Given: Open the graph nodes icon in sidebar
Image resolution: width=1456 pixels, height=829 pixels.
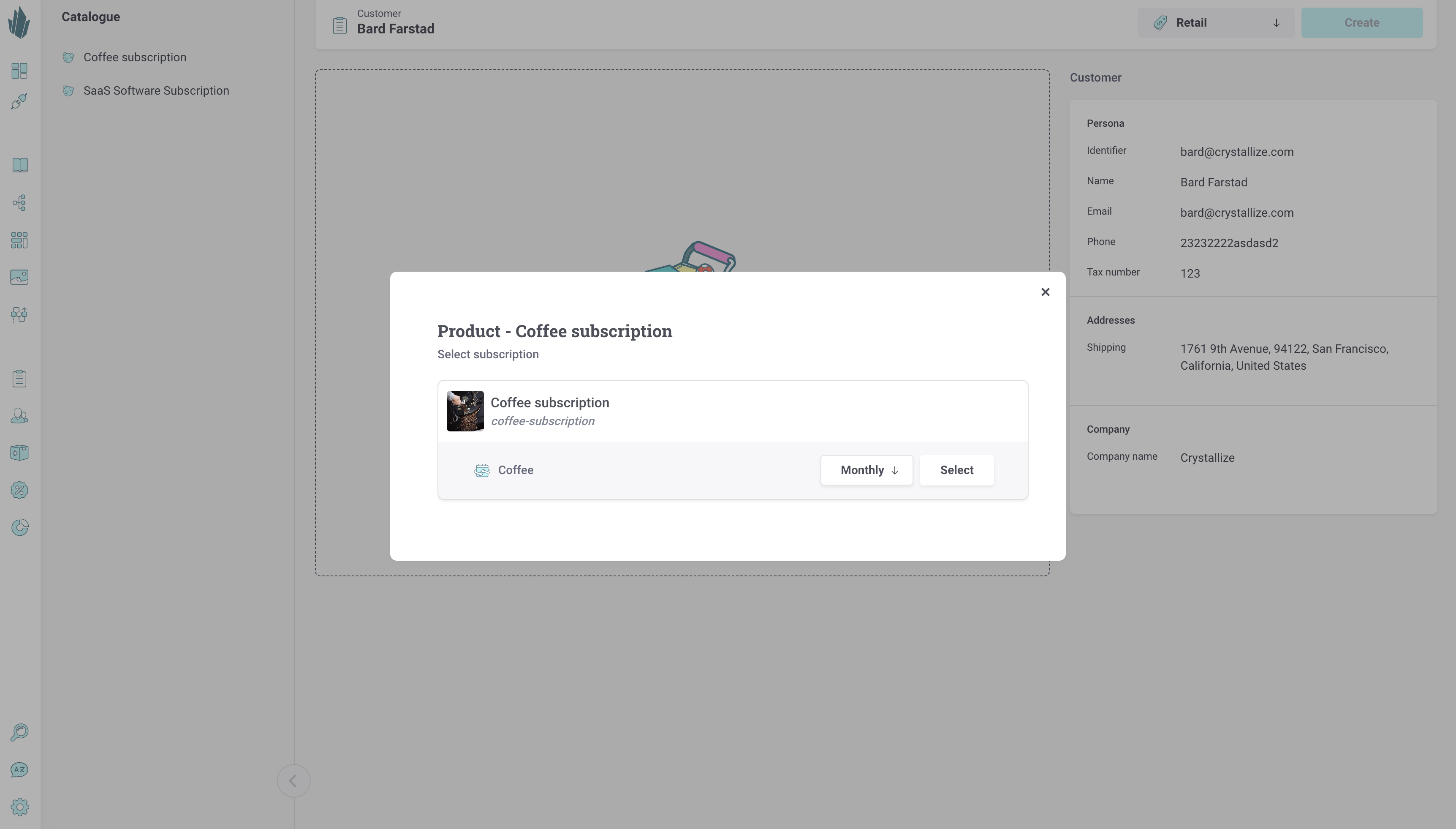Looking at the screenshot, I should pos(19,203).
